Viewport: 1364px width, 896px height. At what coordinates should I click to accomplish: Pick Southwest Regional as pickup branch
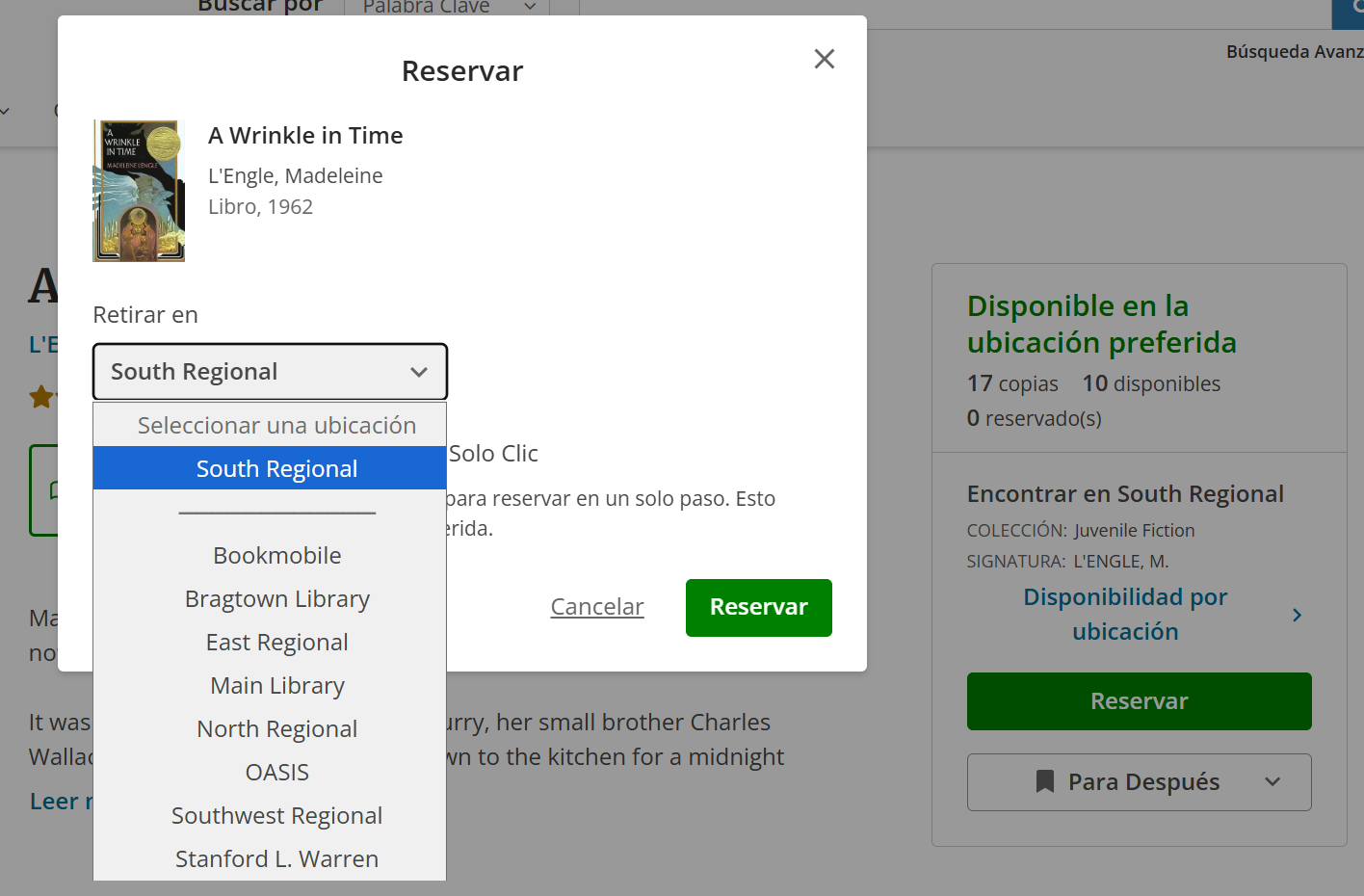pyautogui.click(x=276, y=816)
